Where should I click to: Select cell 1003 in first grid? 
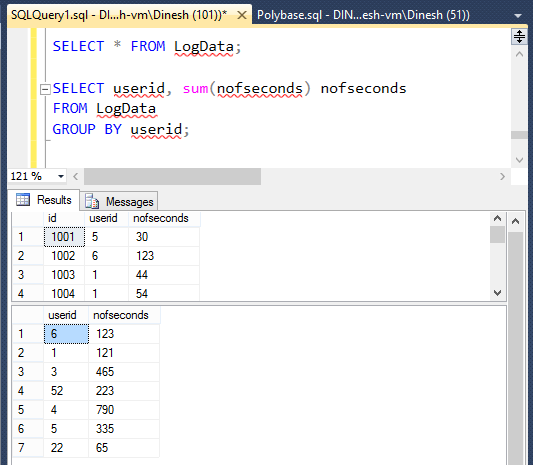(x=64, y=275)
